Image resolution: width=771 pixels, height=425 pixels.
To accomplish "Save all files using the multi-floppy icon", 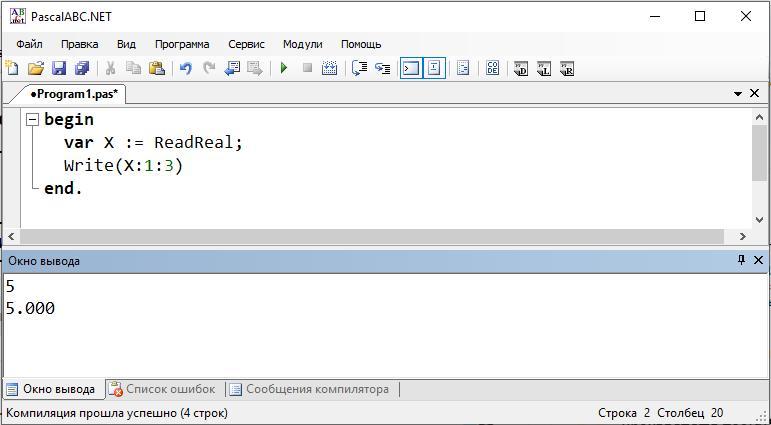I will 82,68.
